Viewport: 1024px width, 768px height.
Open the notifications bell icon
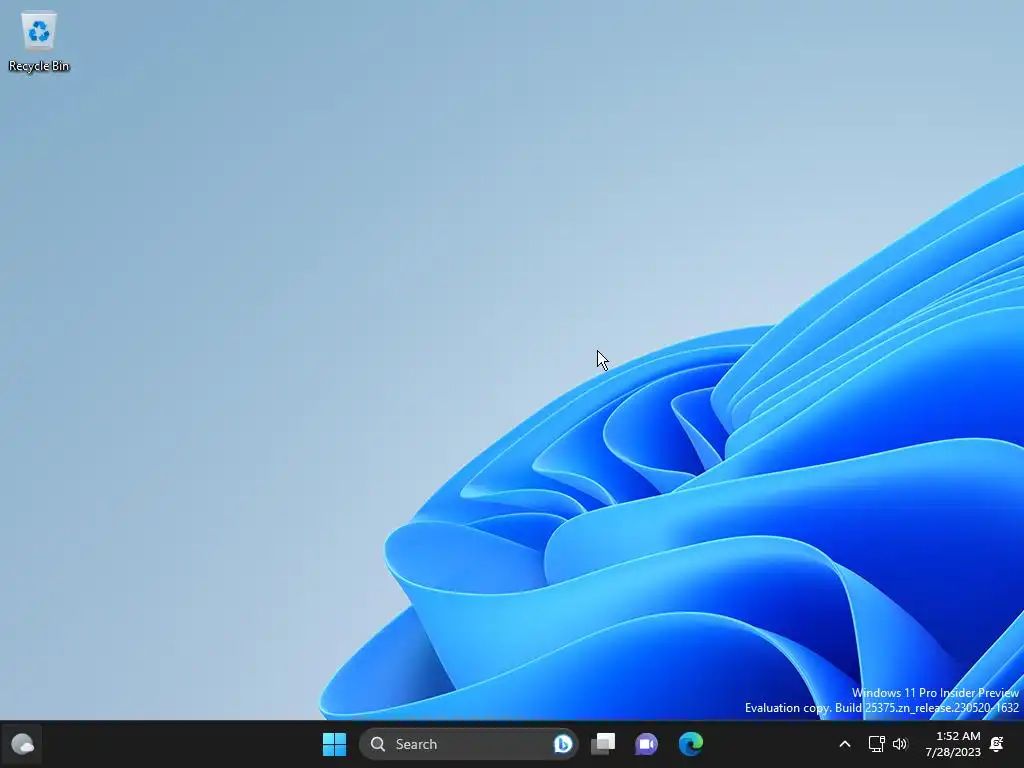[x=997, y=744]
